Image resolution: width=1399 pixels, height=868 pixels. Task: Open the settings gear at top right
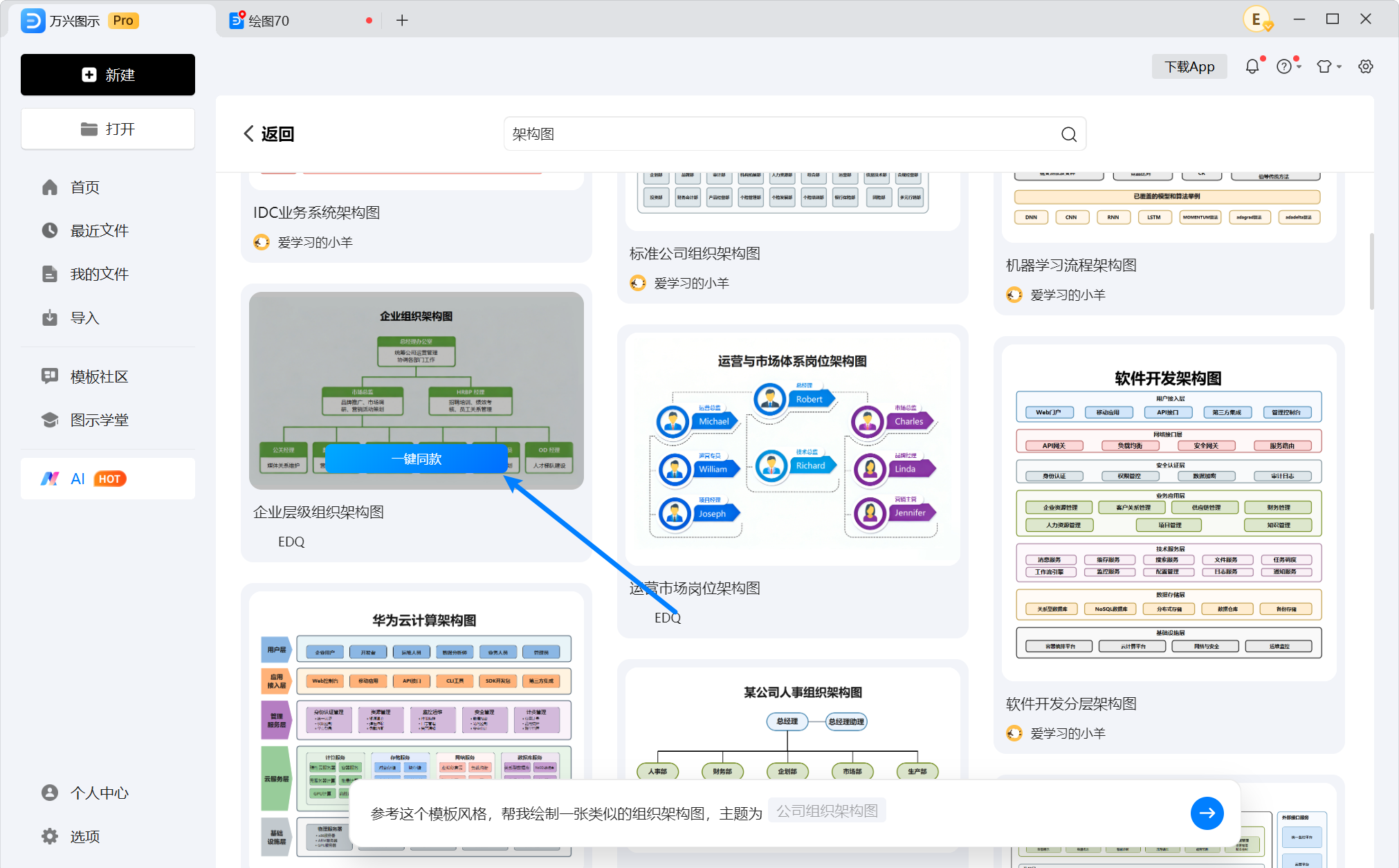[1365, 66]
